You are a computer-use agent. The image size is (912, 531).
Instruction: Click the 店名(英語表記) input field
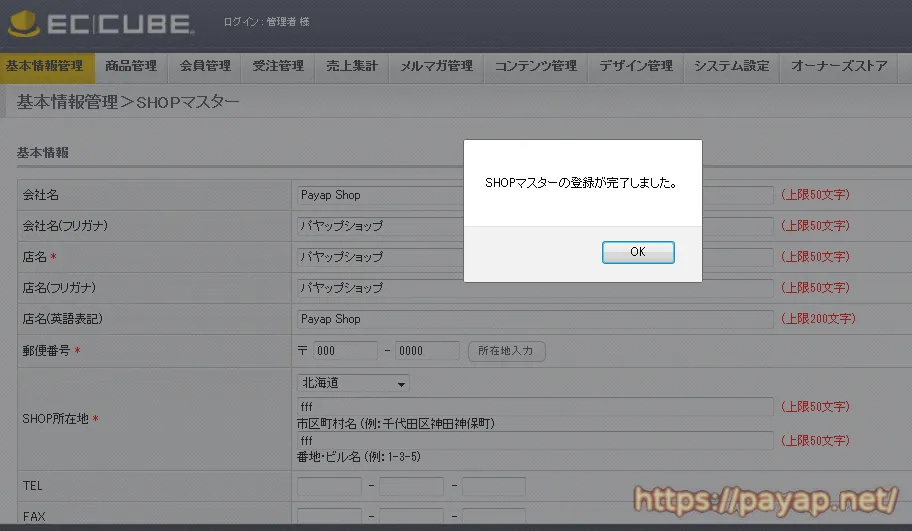click(x=535, y=319)
